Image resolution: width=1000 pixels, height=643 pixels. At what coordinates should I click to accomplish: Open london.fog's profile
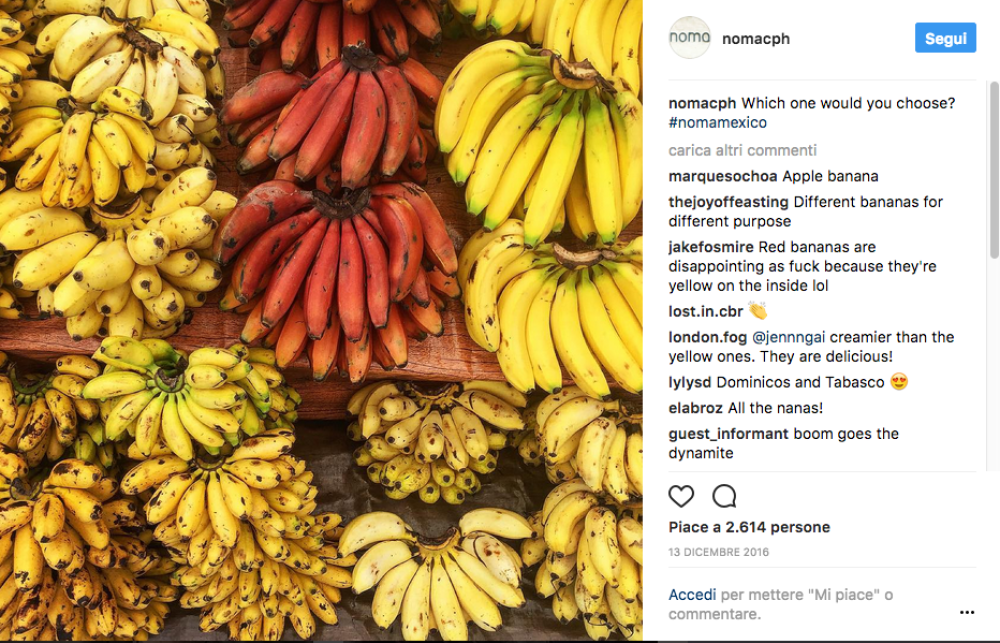(x=706, y=337)
